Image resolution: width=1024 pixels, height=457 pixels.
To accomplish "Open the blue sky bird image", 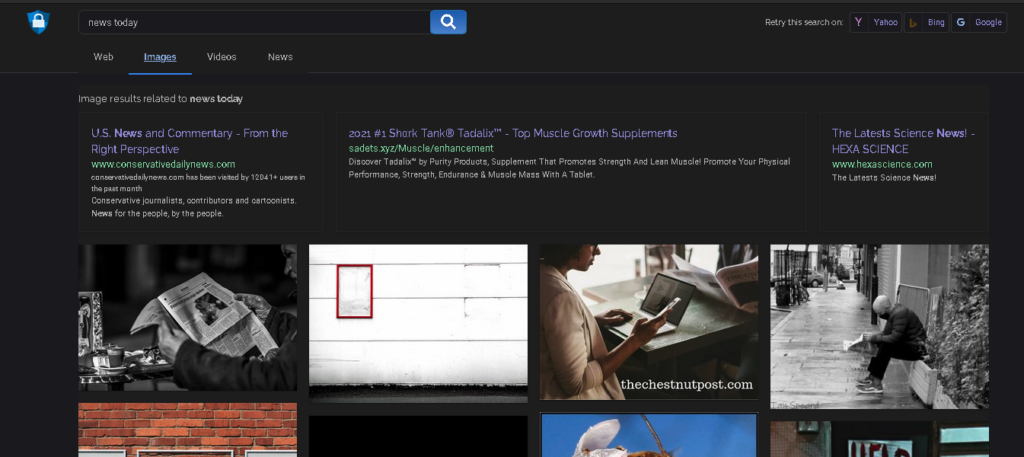I will click(x=649, y=434).
